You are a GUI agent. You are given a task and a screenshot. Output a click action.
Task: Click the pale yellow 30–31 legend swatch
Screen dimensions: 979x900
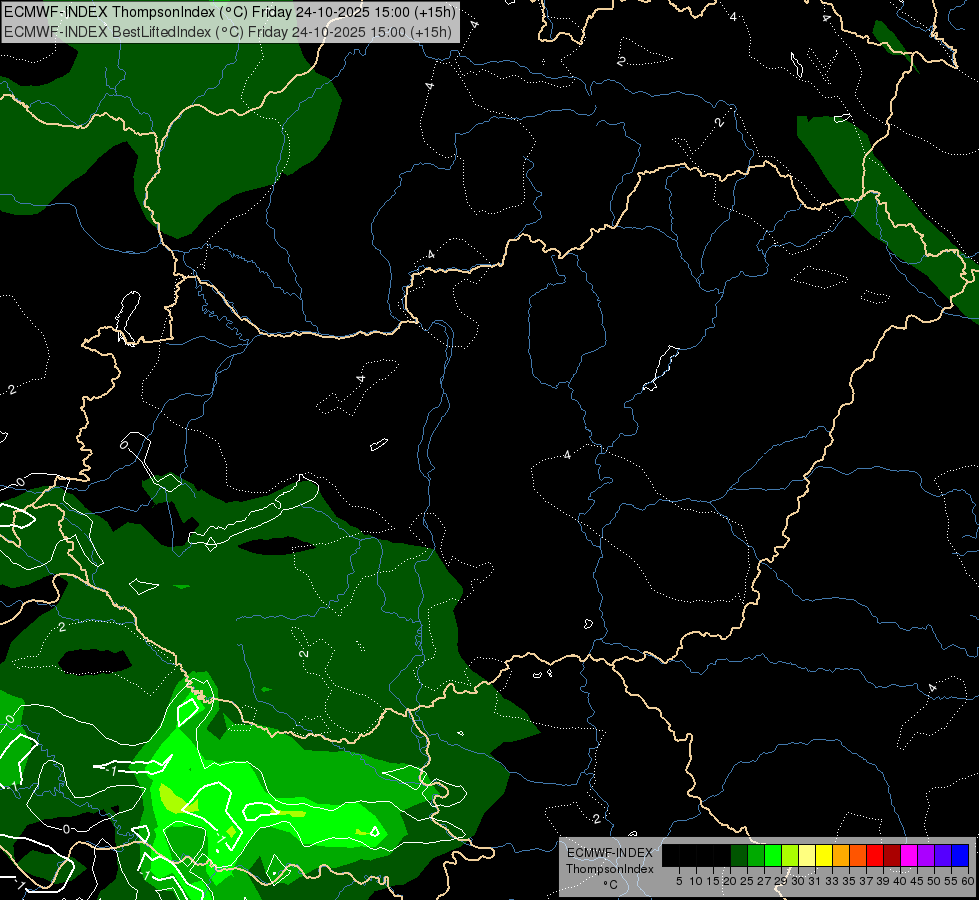(807, 855)
